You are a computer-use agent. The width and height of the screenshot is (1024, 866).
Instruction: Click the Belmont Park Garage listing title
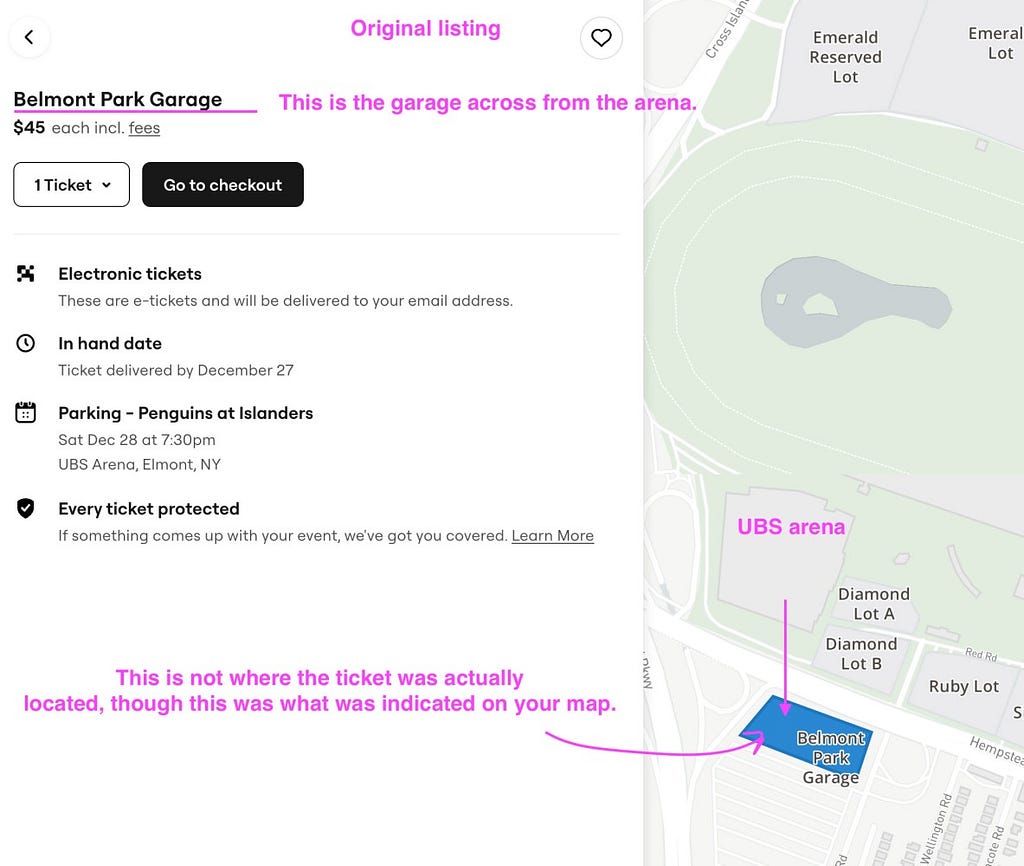[x=118, y=99]
